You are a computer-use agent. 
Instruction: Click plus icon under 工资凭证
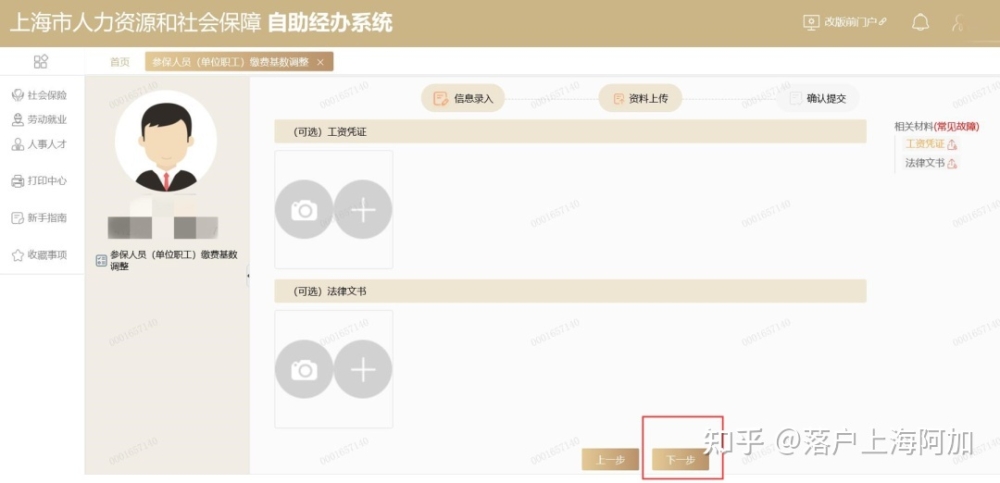(363, 209)
